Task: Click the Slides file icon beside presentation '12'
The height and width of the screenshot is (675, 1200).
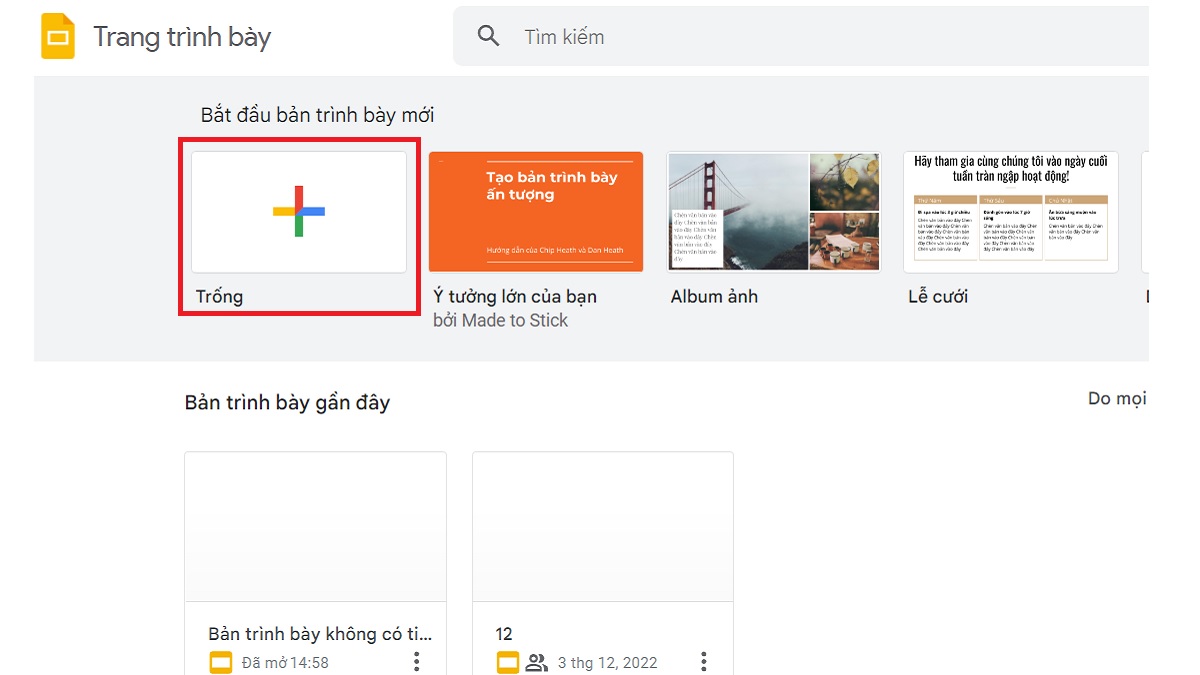Action: coord(507,662)
